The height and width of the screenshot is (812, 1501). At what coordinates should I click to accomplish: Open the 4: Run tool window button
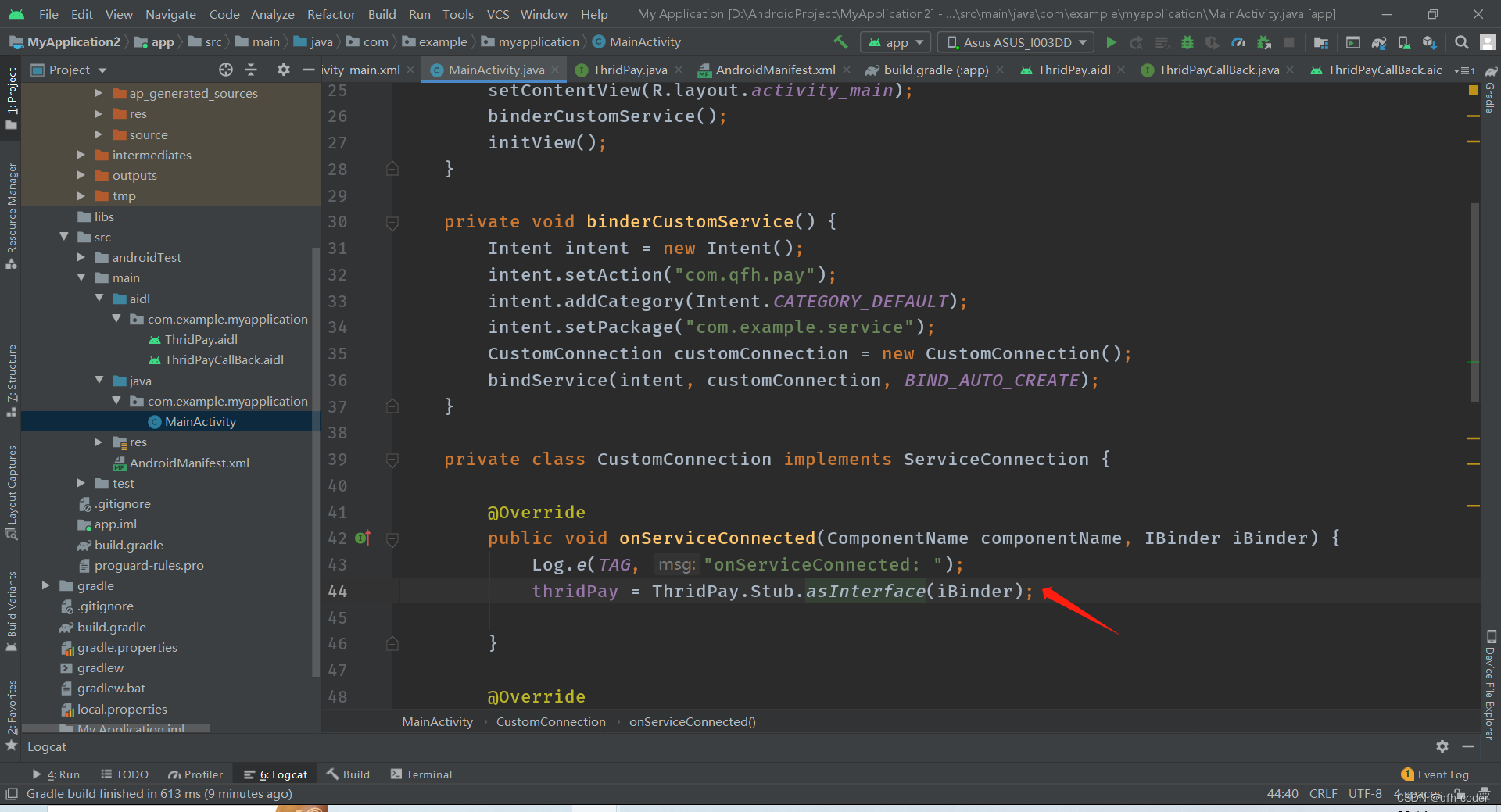point(56,774)
